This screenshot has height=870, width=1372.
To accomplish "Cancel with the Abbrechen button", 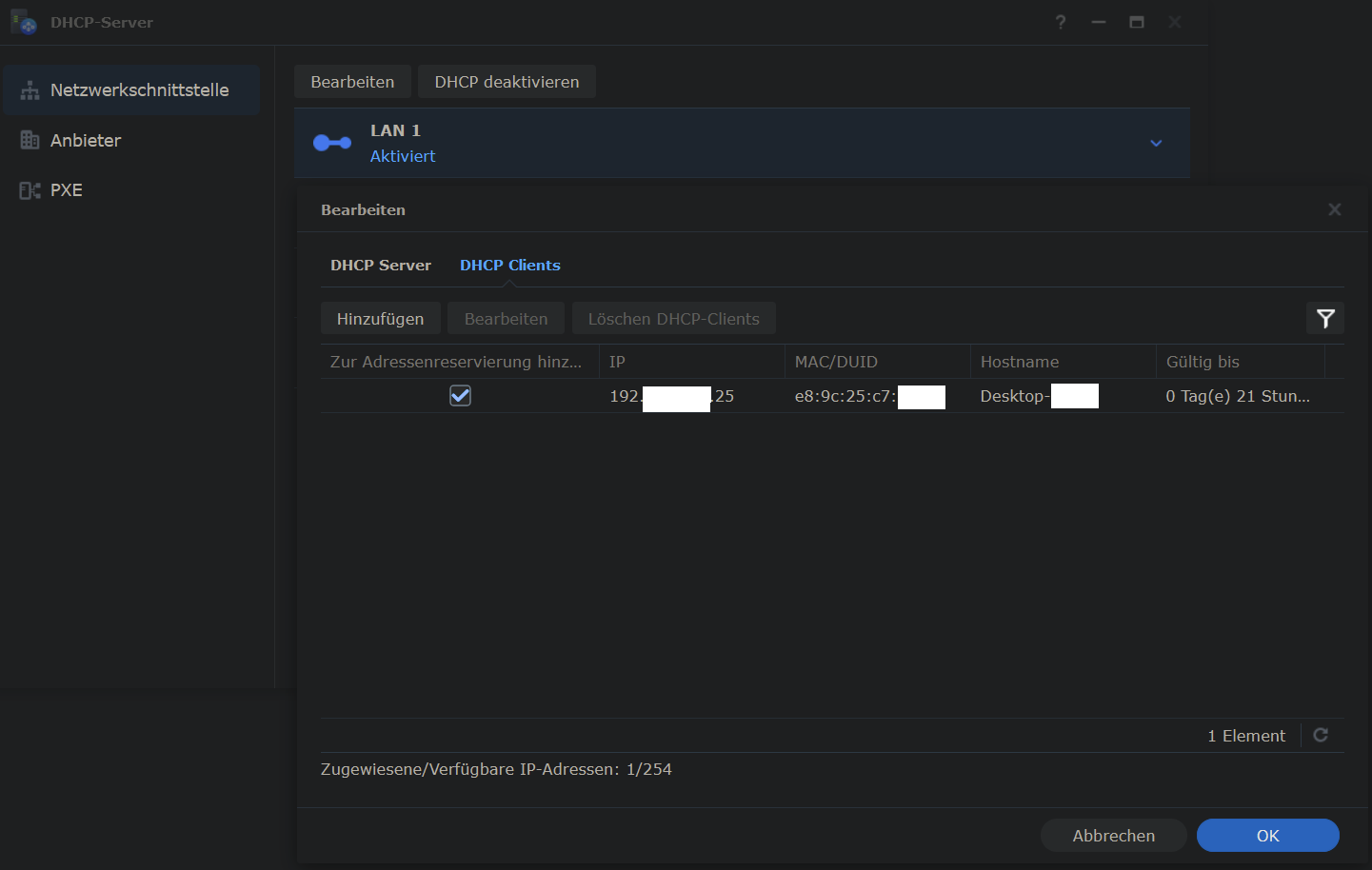I will 1113,836.
